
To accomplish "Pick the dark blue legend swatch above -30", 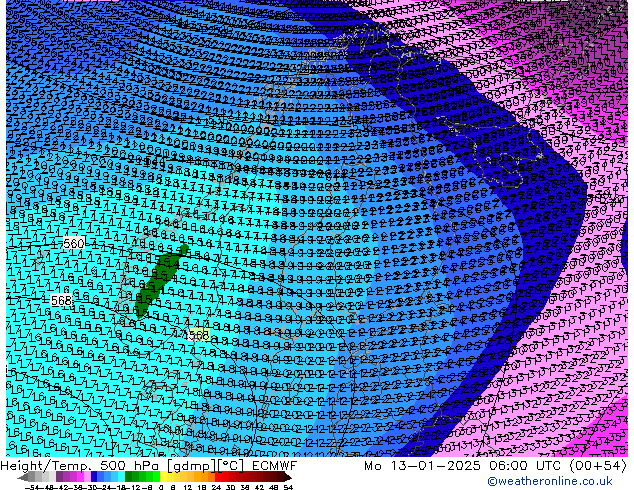I will [x=94, y=477].
